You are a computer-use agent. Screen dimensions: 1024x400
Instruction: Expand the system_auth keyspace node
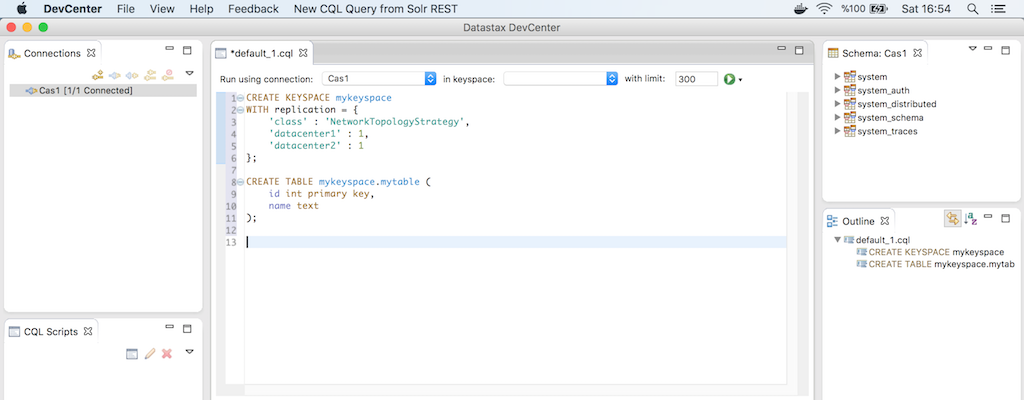point(838,91)
